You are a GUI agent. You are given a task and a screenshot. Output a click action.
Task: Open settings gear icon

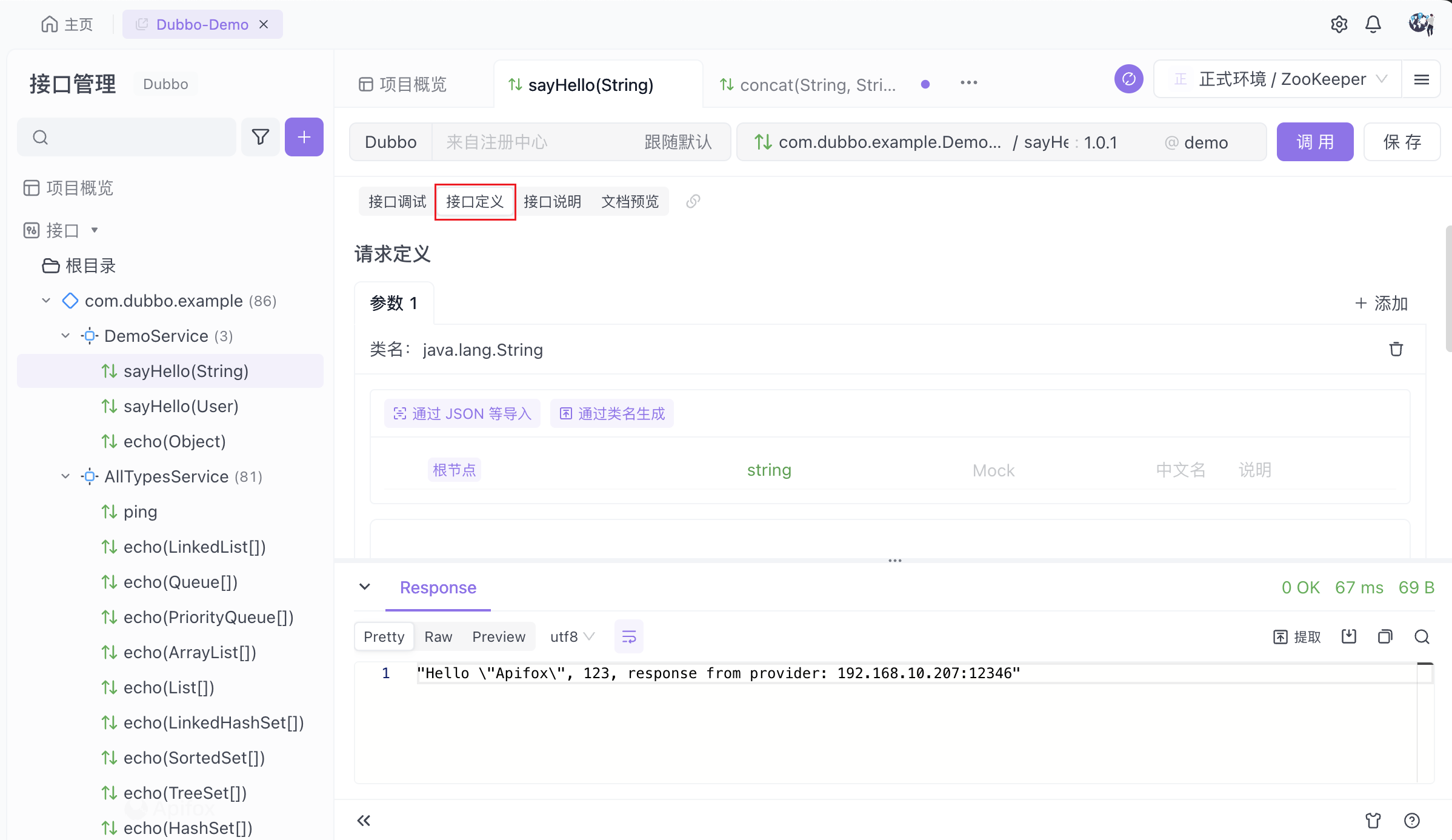[x=1339, y=24]
